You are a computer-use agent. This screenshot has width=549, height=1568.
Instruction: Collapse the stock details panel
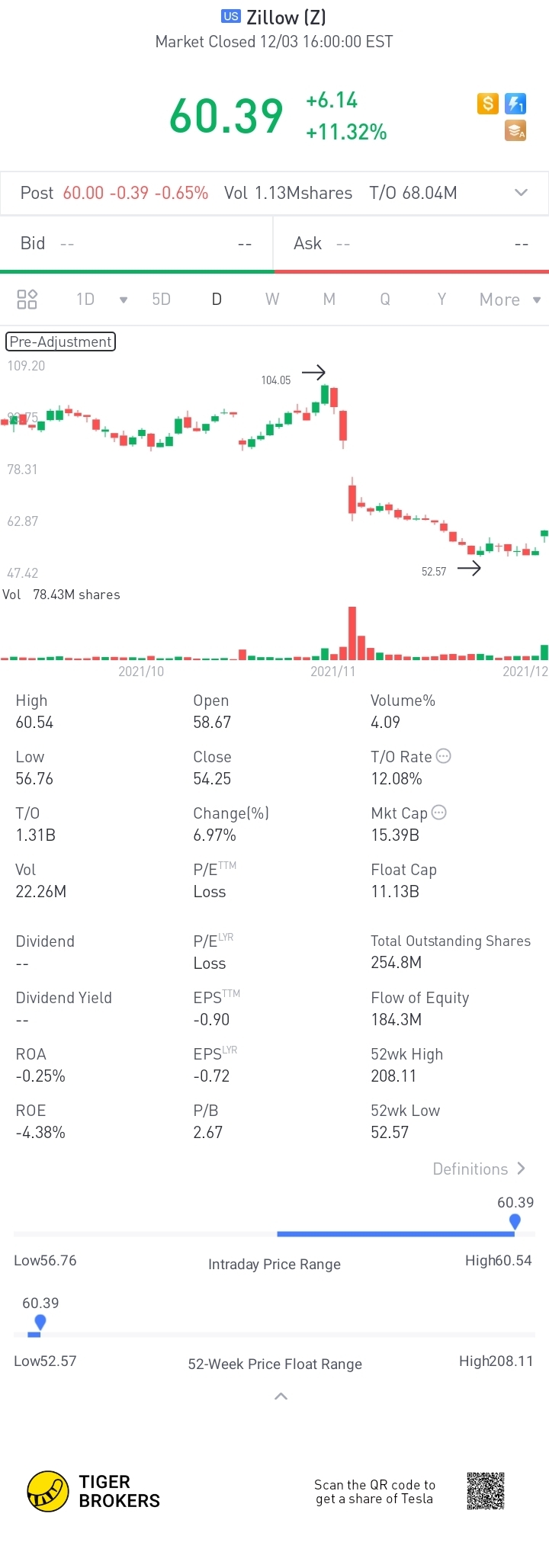[x=281, y=1396]
